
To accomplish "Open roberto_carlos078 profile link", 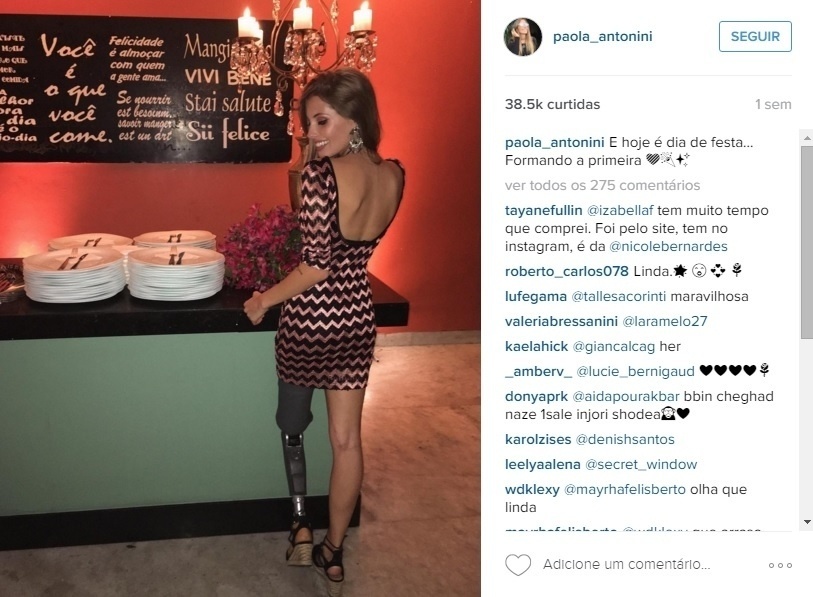I will (567, 271).
